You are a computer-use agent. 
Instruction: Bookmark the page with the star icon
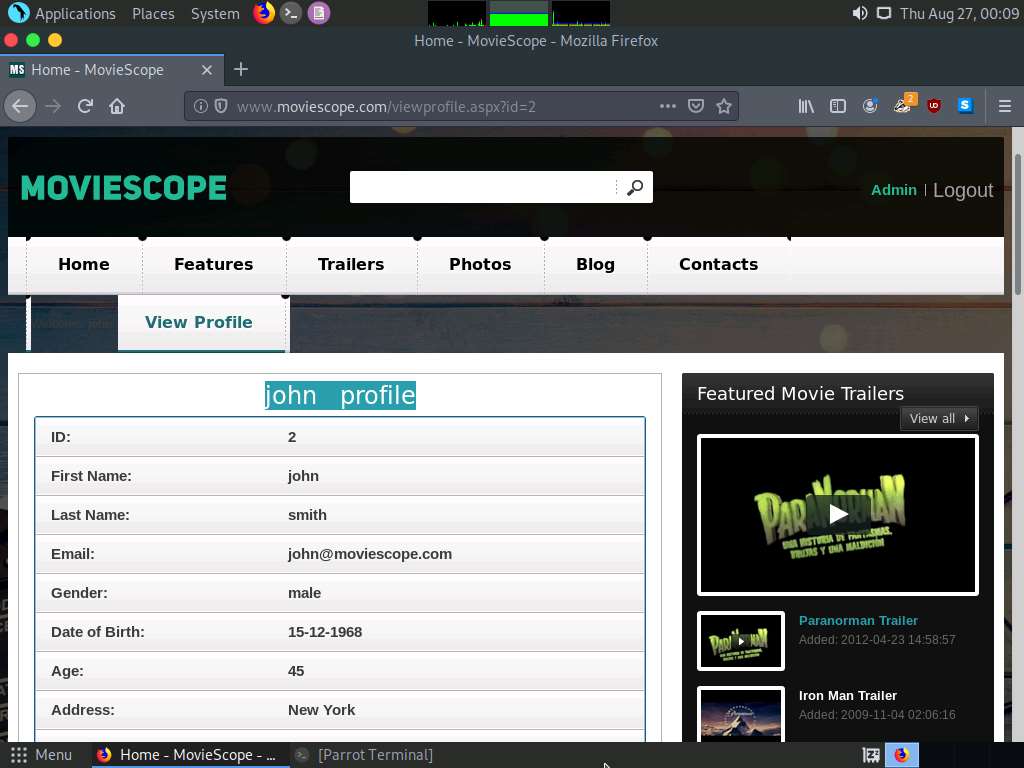723,106
